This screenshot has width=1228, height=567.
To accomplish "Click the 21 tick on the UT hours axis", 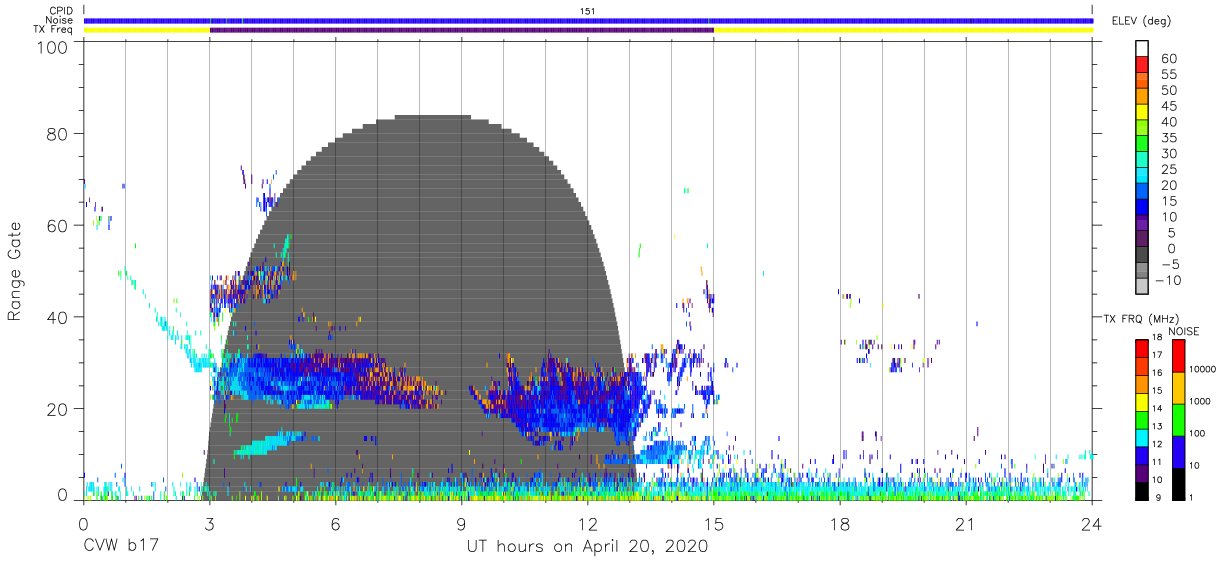I will click(966, 523).
